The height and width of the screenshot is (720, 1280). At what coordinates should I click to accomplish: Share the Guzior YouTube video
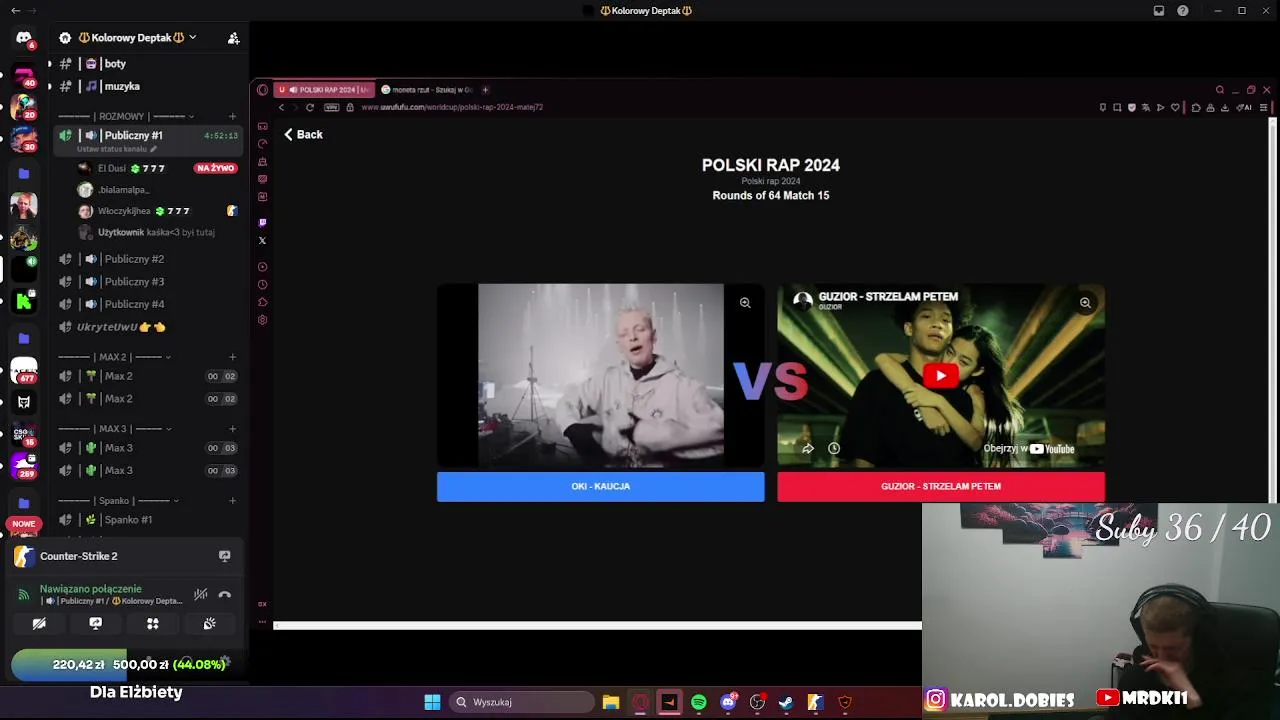tap(808, 448)
